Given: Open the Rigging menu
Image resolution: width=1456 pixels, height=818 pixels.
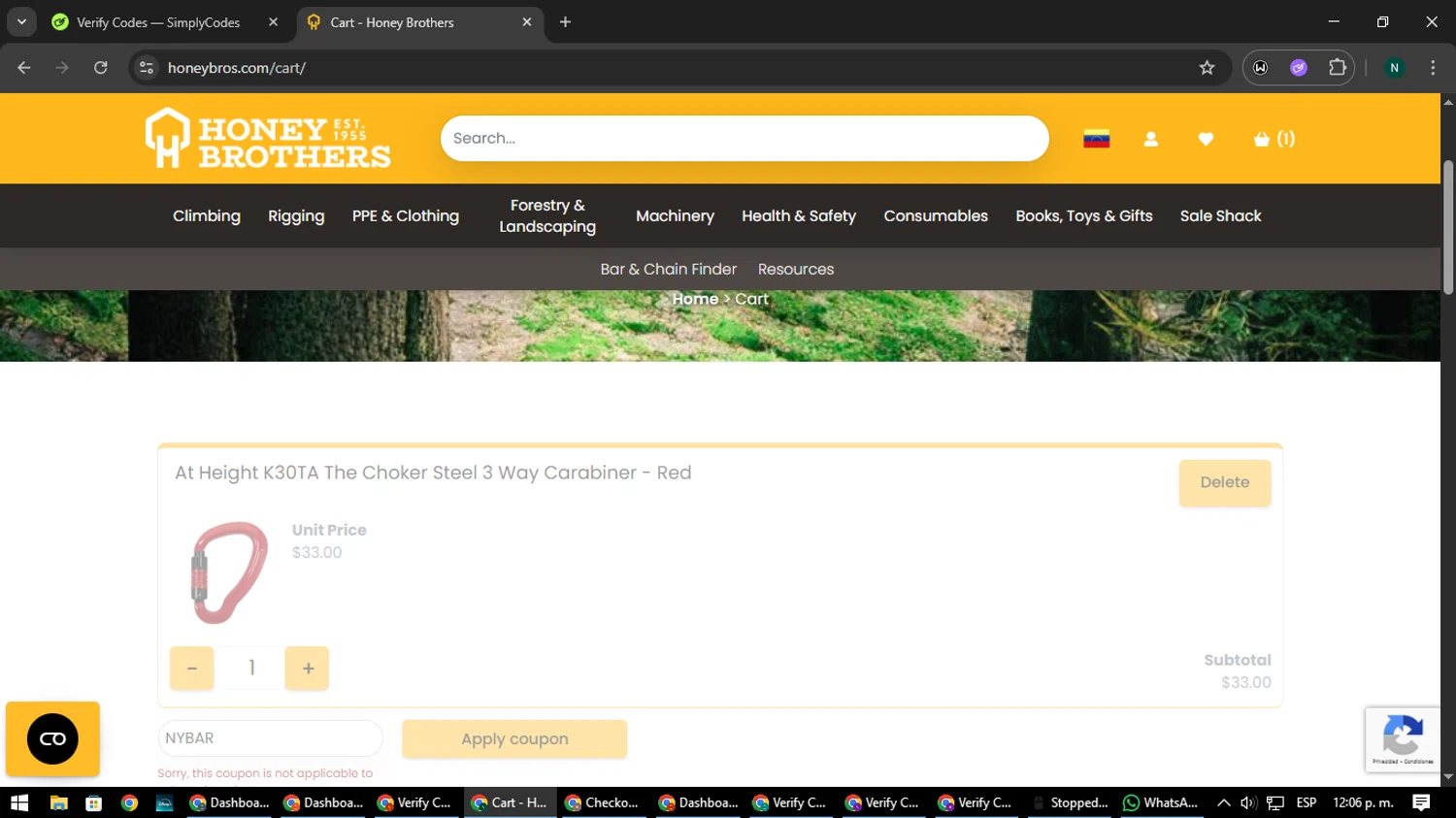Looking at the screenshot, I should point(296,215).
